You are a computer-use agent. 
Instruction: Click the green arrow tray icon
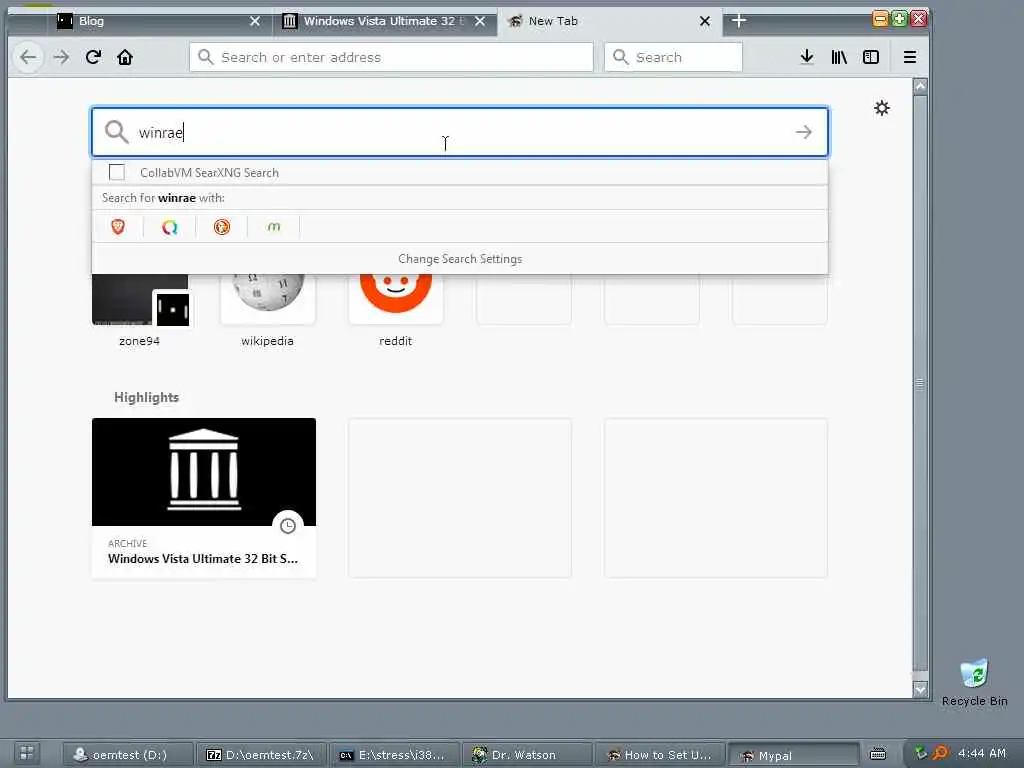[921, 753]
